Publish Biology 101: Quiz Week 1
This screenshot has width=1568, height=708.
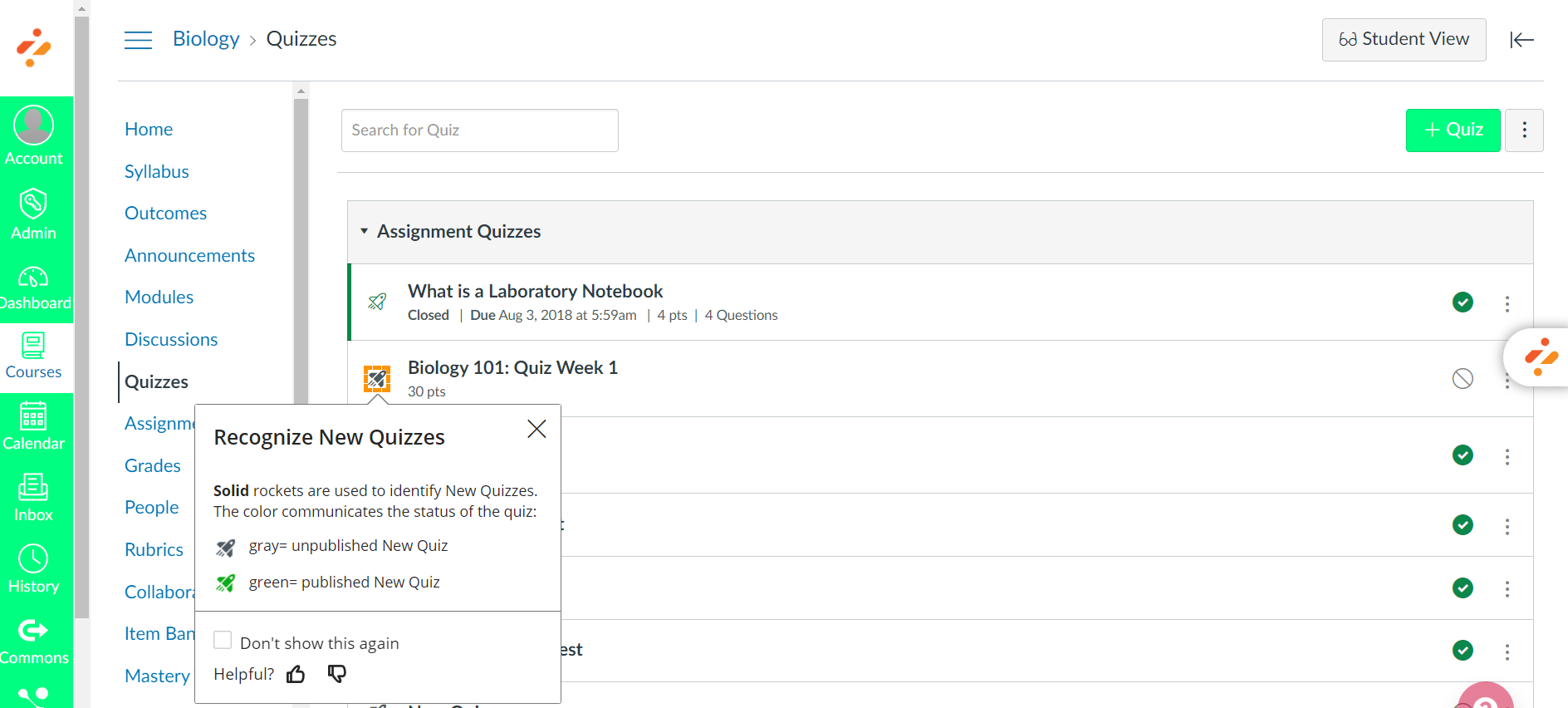click(1463, 378)
